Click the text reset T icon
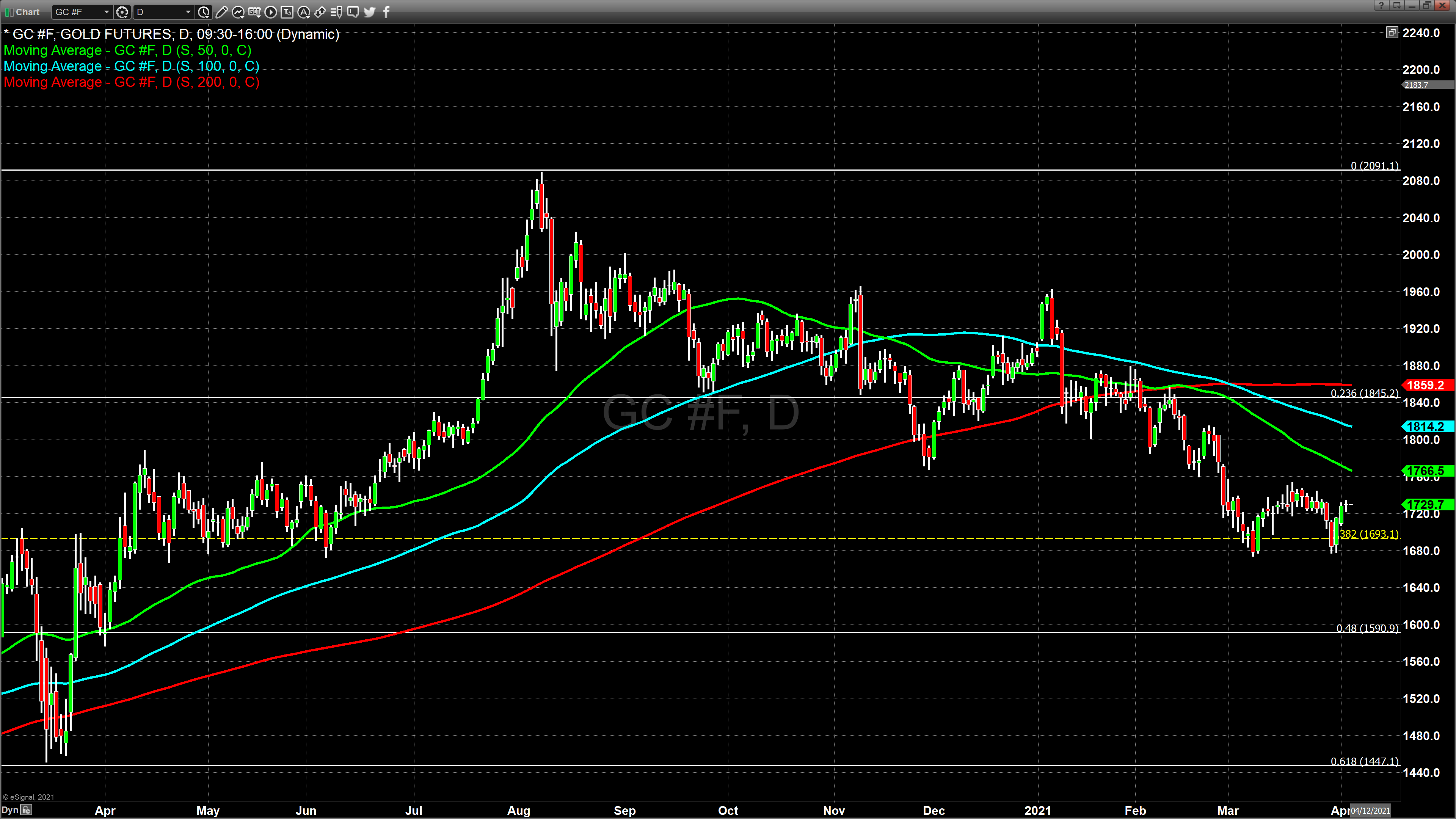 [287, 12]
